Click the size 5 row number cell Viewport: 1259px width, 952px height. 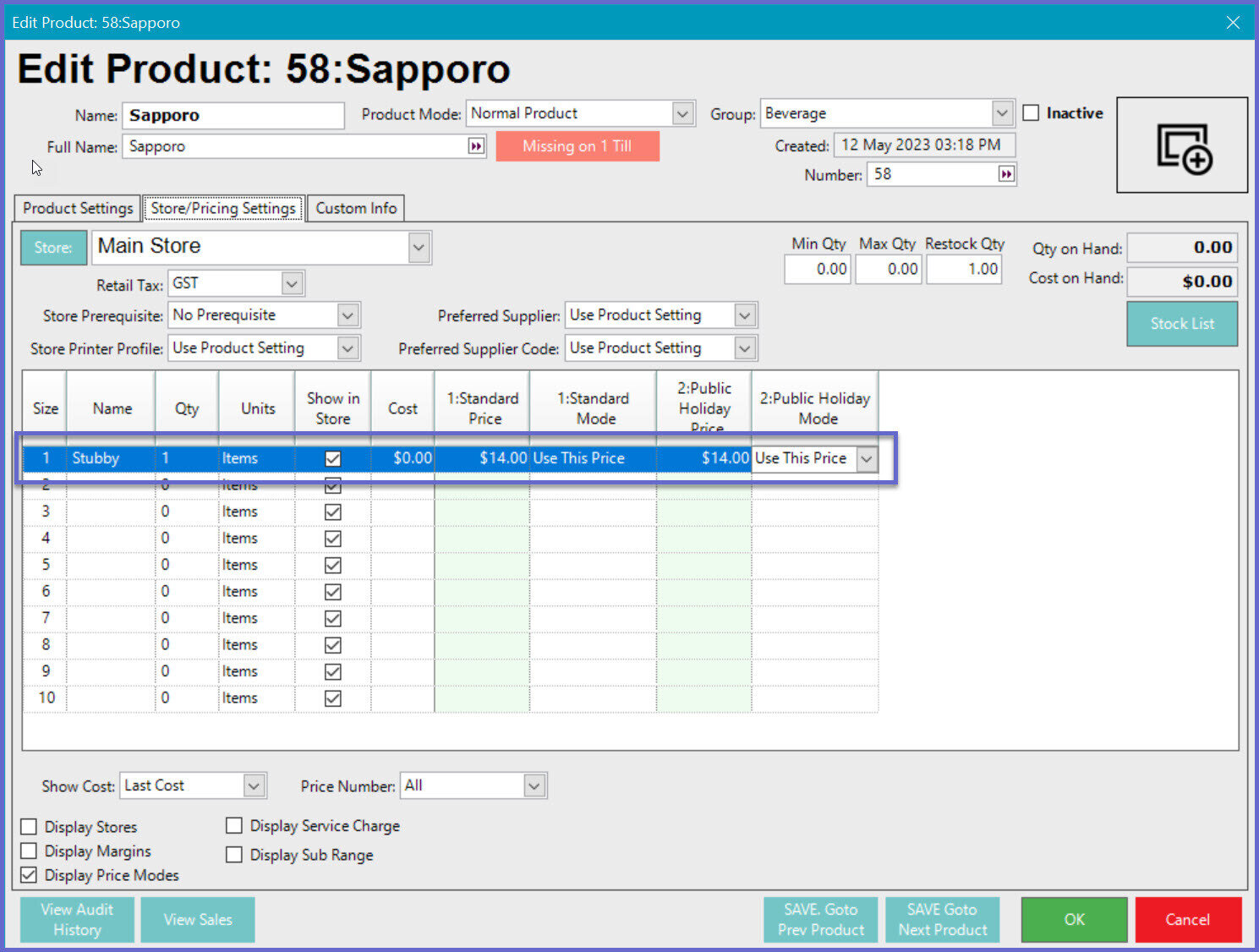pyautogui.click(x=45, y=565)
